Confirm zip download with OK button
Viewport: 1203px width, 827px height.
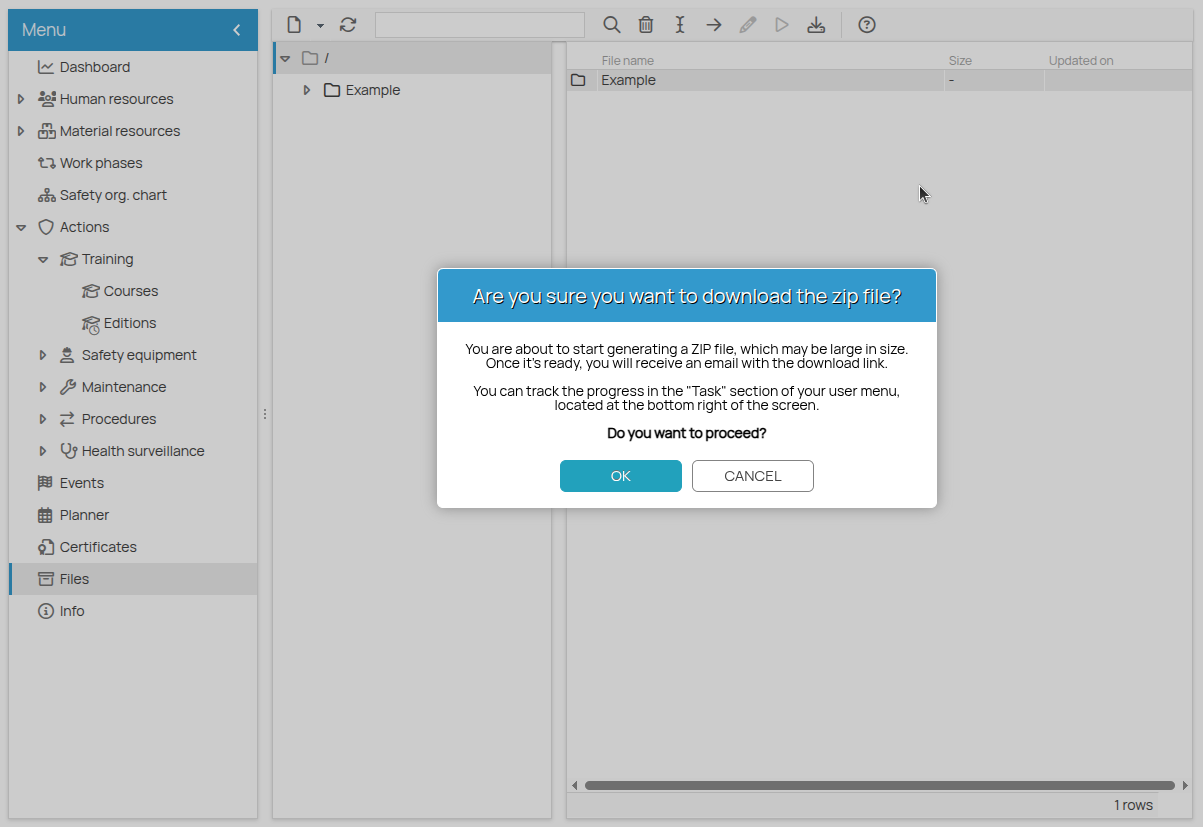[620, 476]
